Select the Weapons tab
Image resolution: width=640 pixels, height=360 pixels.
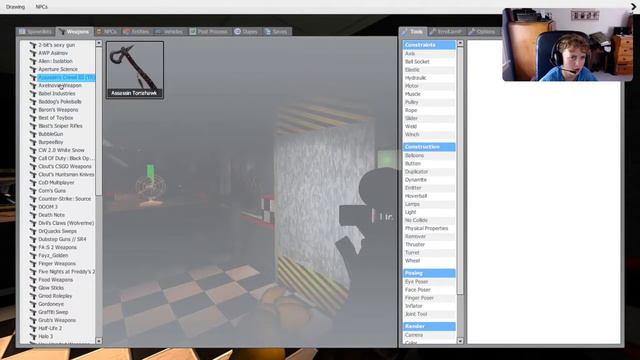coord(74,32)
